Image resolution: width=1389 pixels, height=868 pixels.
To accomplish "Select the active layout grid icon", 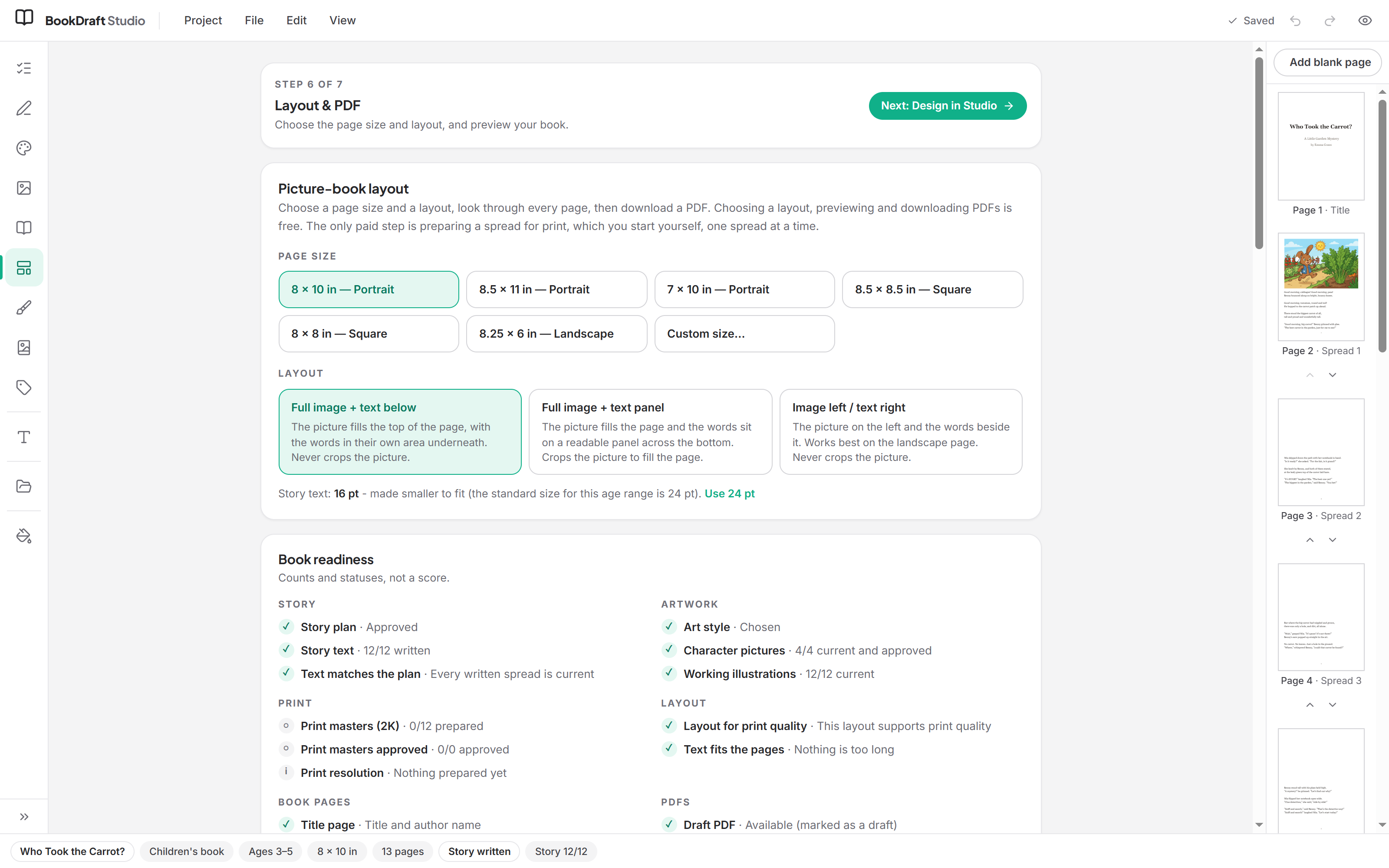I will (23, 267).
